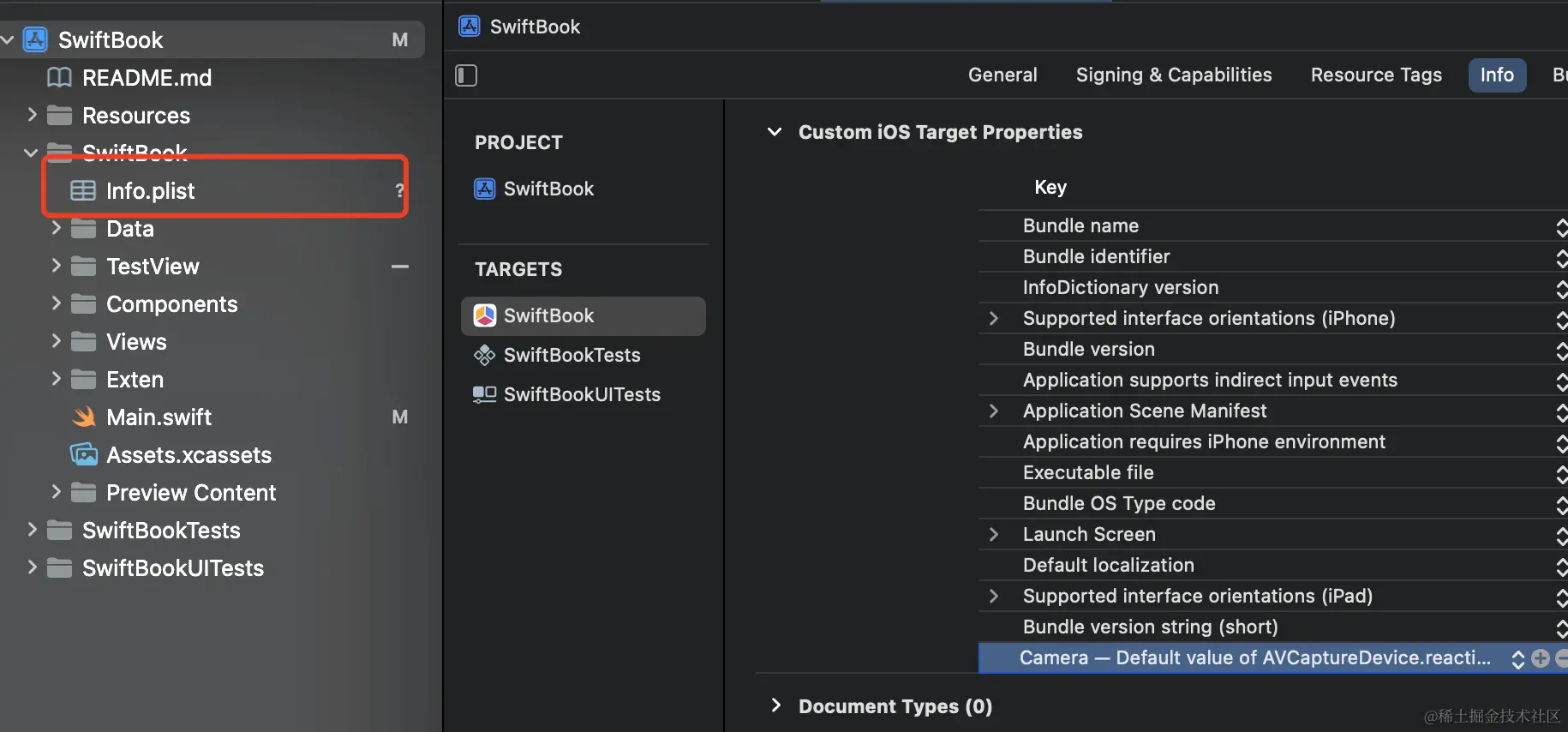Click the Key column header

[x=1050, y=187]
